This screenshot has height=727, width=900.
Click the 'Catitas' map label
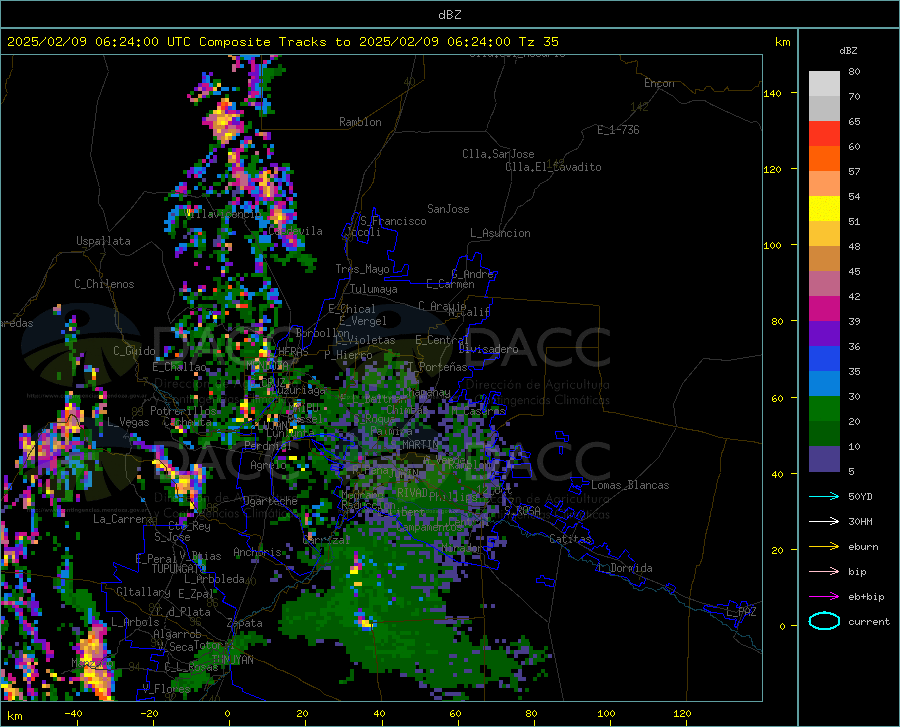tap(571, 539)
